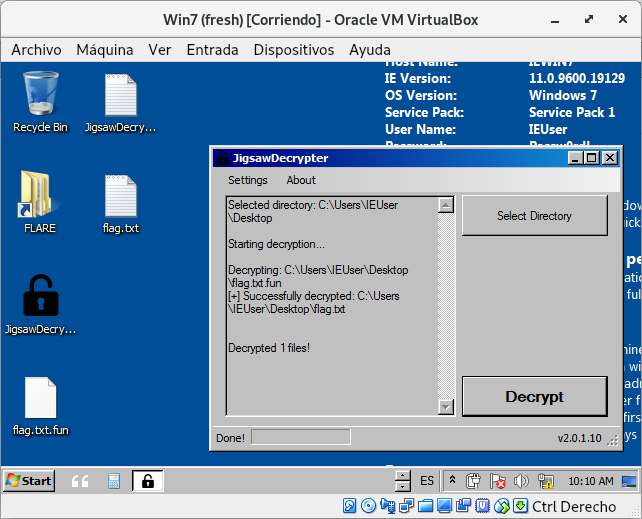The image size is (642, 519).
Task: Click the taskbar toolbar down stepper arrow
Action: pos(403,486)
